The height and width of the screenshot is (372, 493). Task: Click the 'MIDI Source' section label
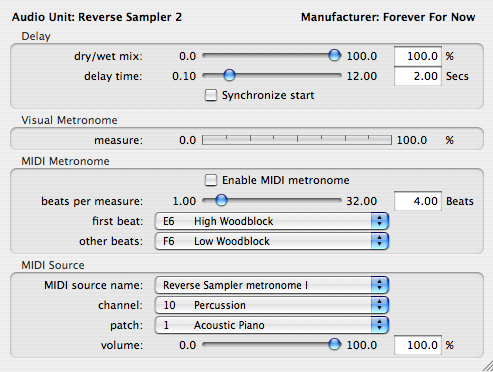coord(53,265)
